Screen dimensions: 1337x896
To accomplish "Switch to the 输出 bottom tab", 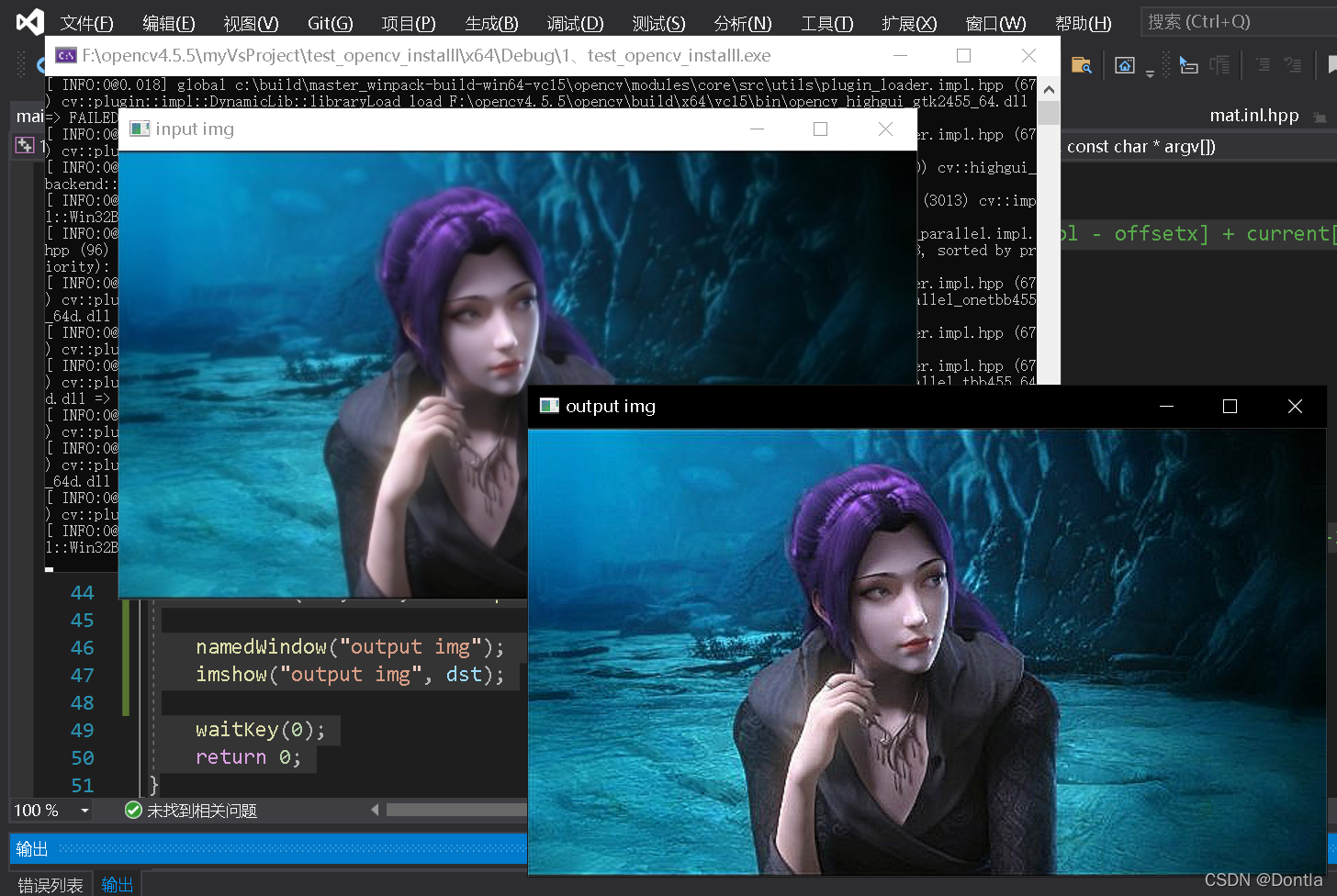I will pyautogui.click(x=118, y=885).
